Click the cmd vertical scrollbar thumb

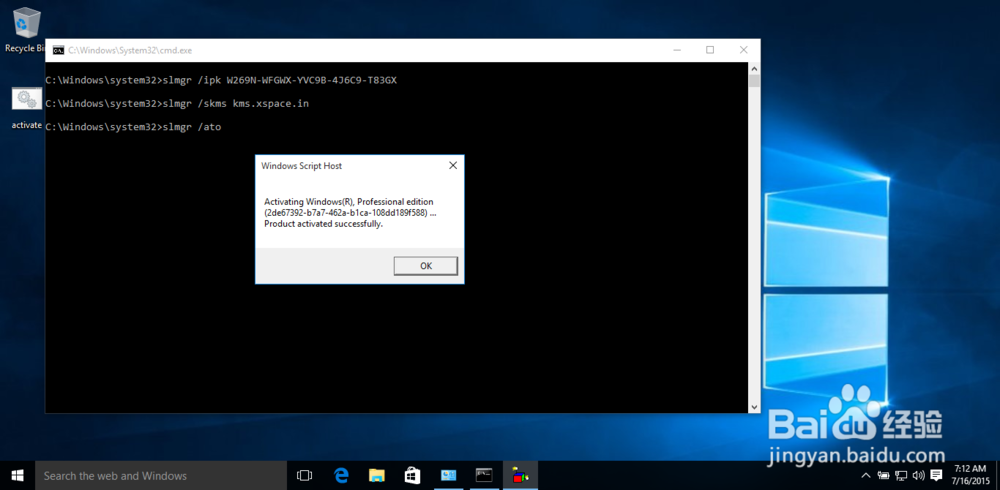pyautogui.click(x=754, y=81)
